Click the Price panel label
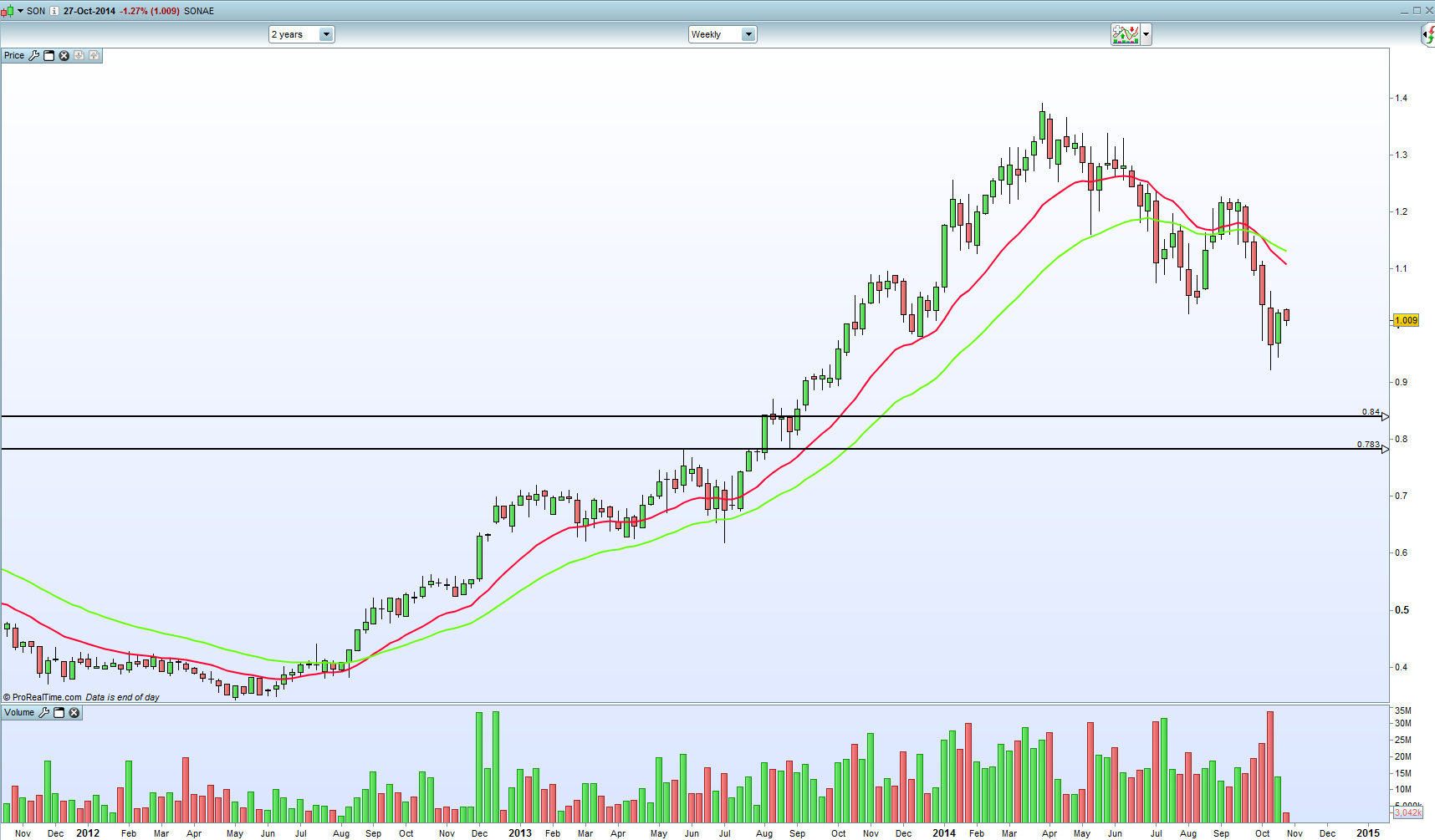 pyautogui.click(x=14, y=56)
